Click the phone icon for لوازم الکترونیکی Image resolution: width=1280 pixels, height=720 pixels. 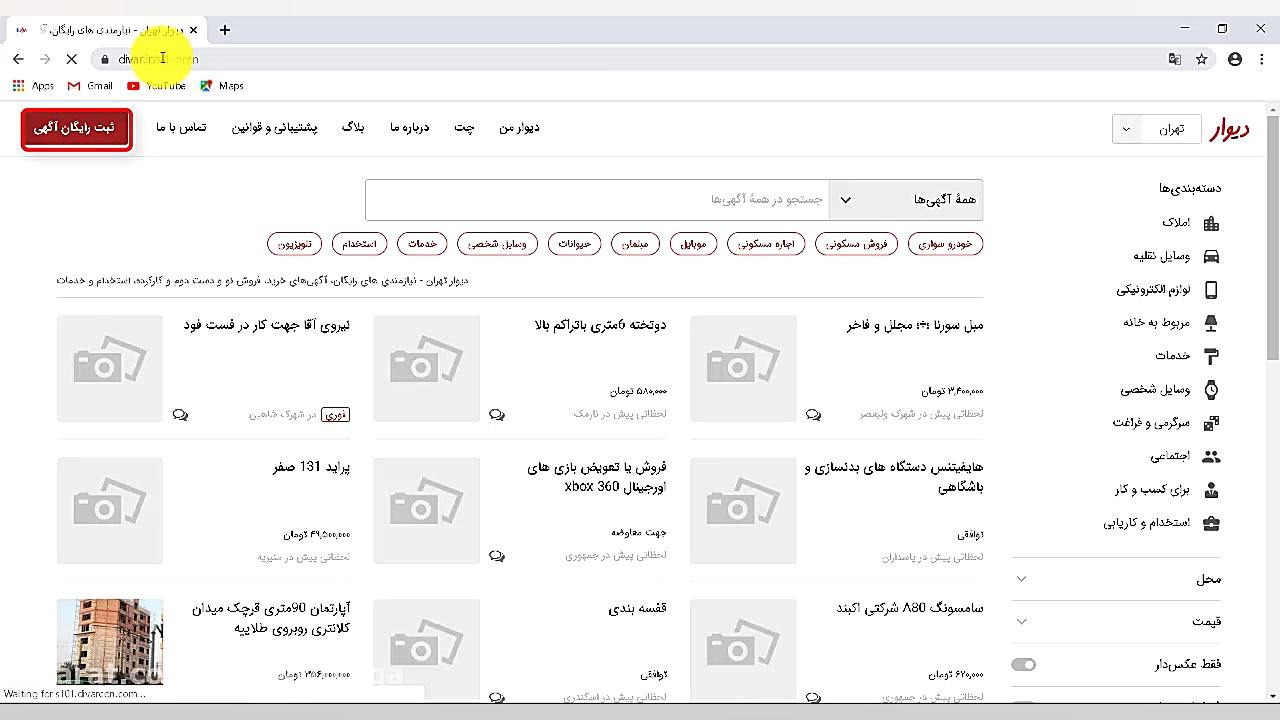pyautogui.click(x=1210, y=289)
